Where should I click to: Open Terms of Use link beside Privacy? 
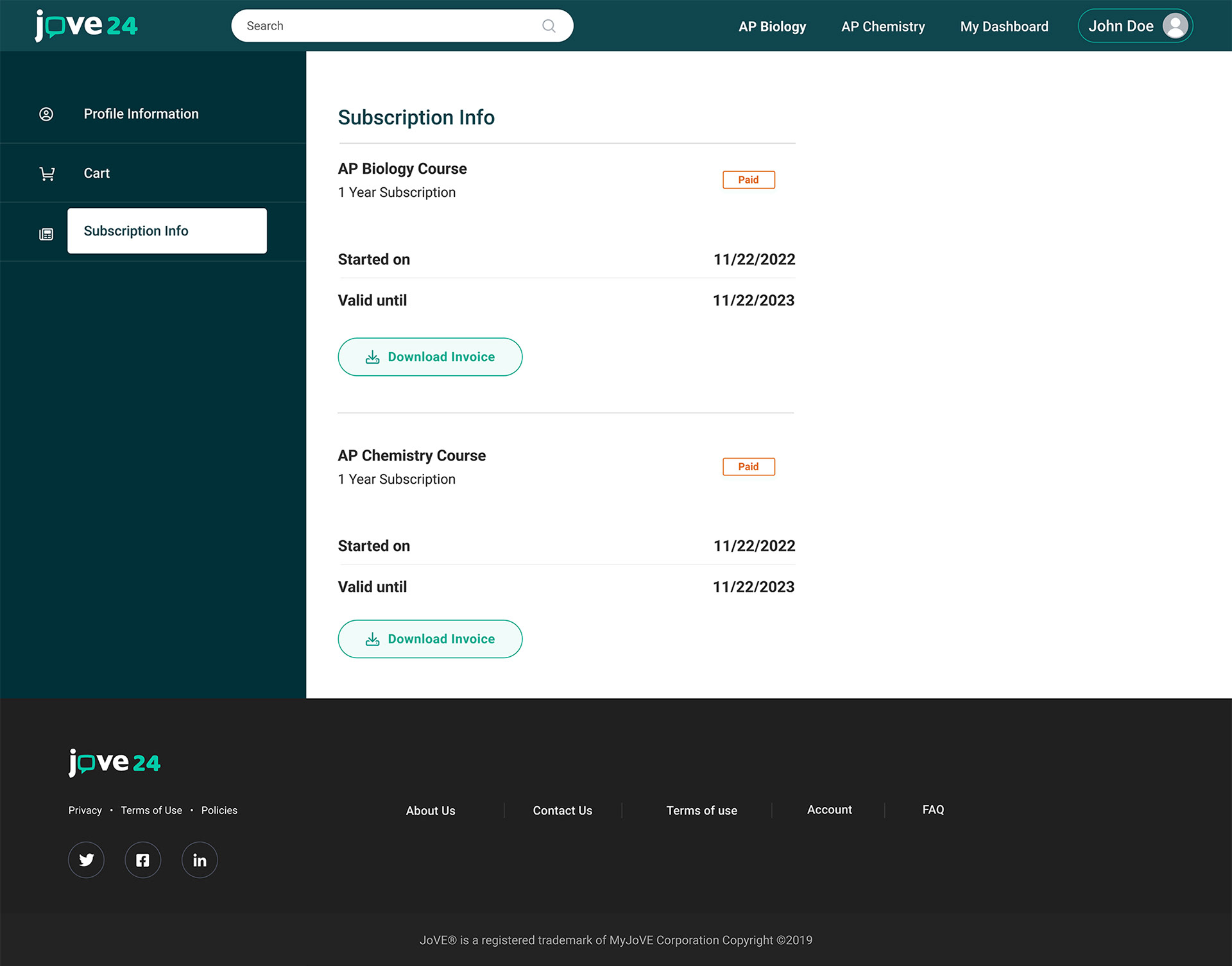point(151,810)
